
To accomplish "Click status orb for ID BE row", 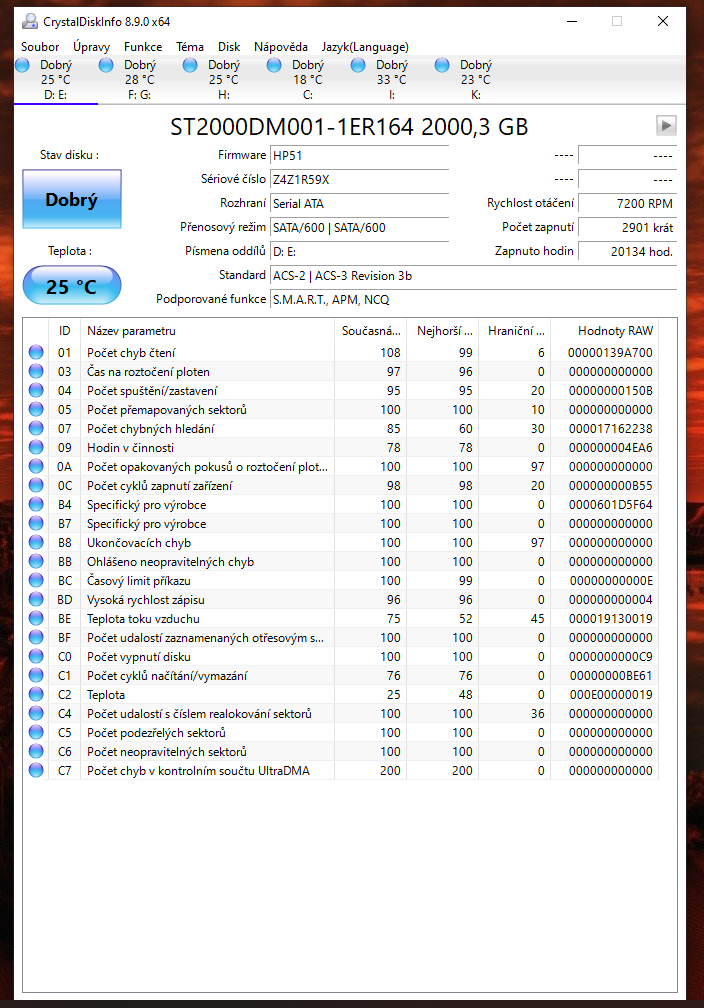I will point(36,618).
